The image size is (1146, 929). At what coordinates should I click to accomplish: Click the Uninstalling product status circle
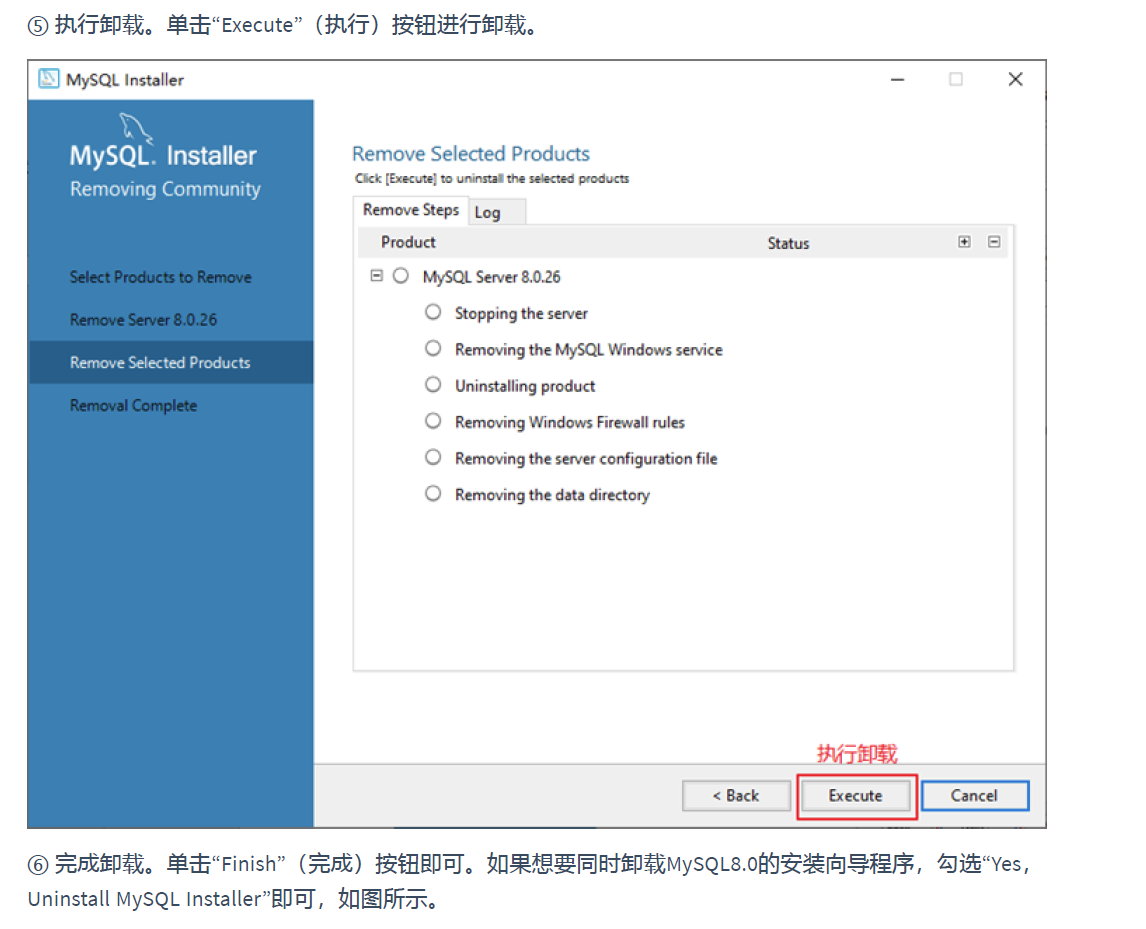tap(433, 384)
